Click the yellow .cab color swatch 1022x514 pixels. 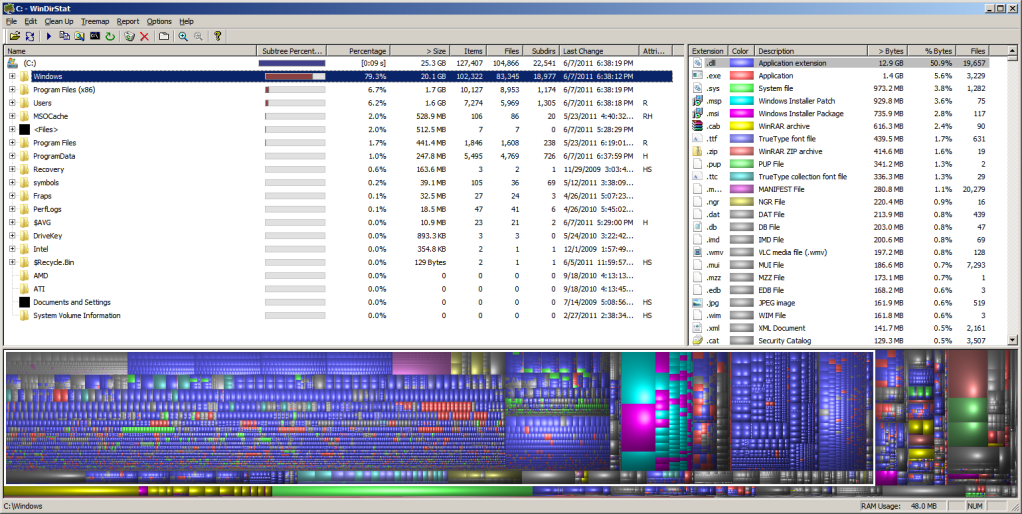point(741,126)
